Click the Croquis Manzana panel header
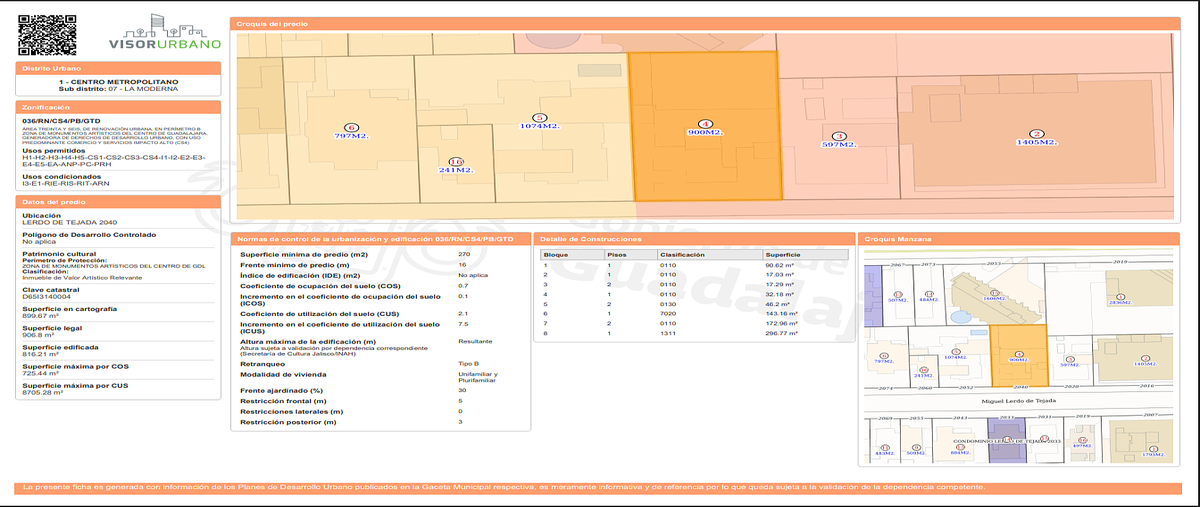 [1018, 240]
